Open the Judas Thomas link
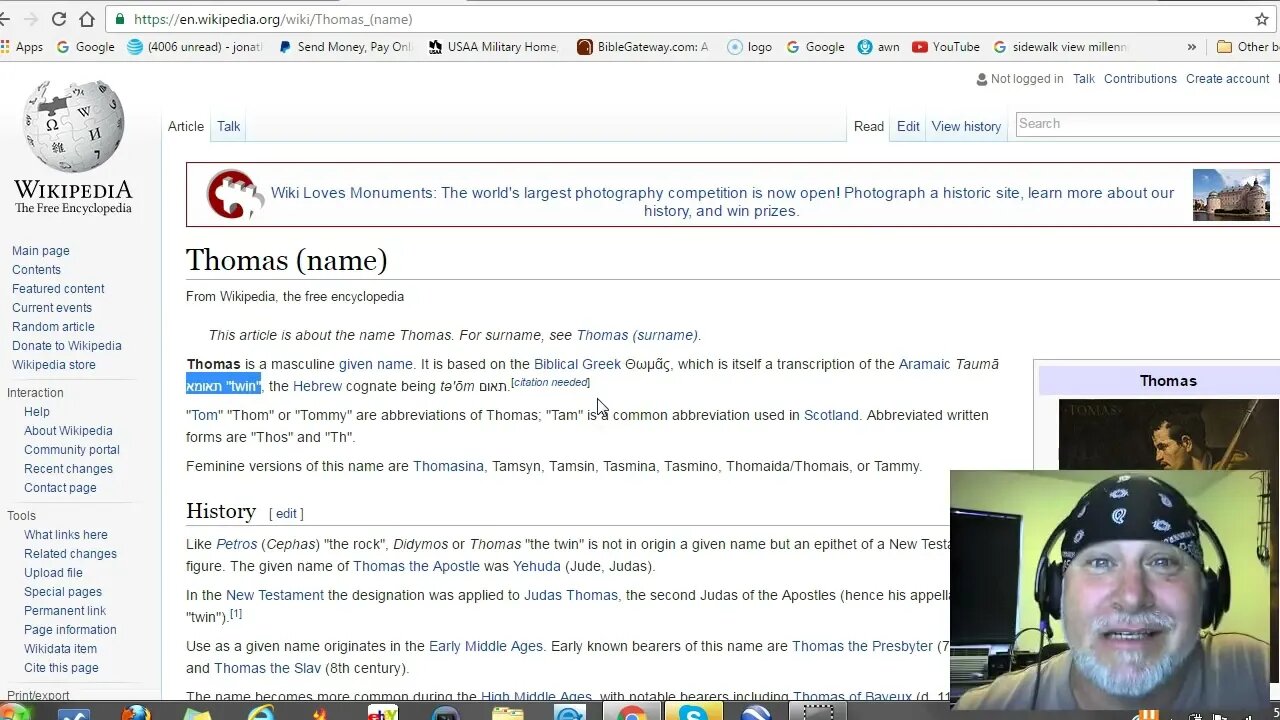 [571, 595]
